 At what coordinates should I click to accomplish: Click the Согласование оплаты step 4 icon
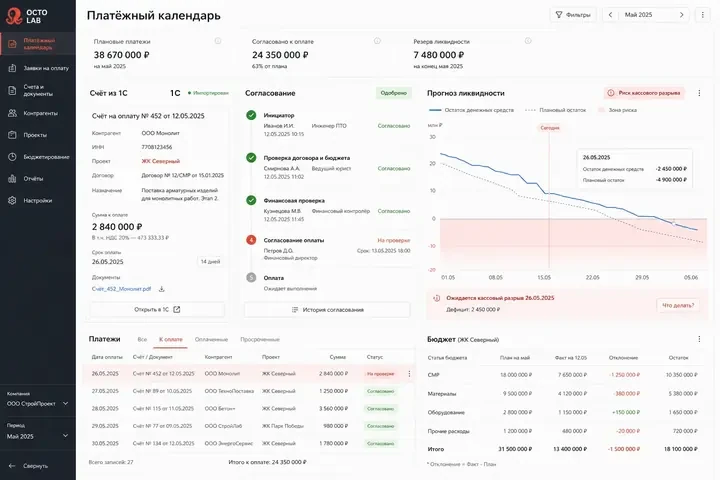point(251,240)
